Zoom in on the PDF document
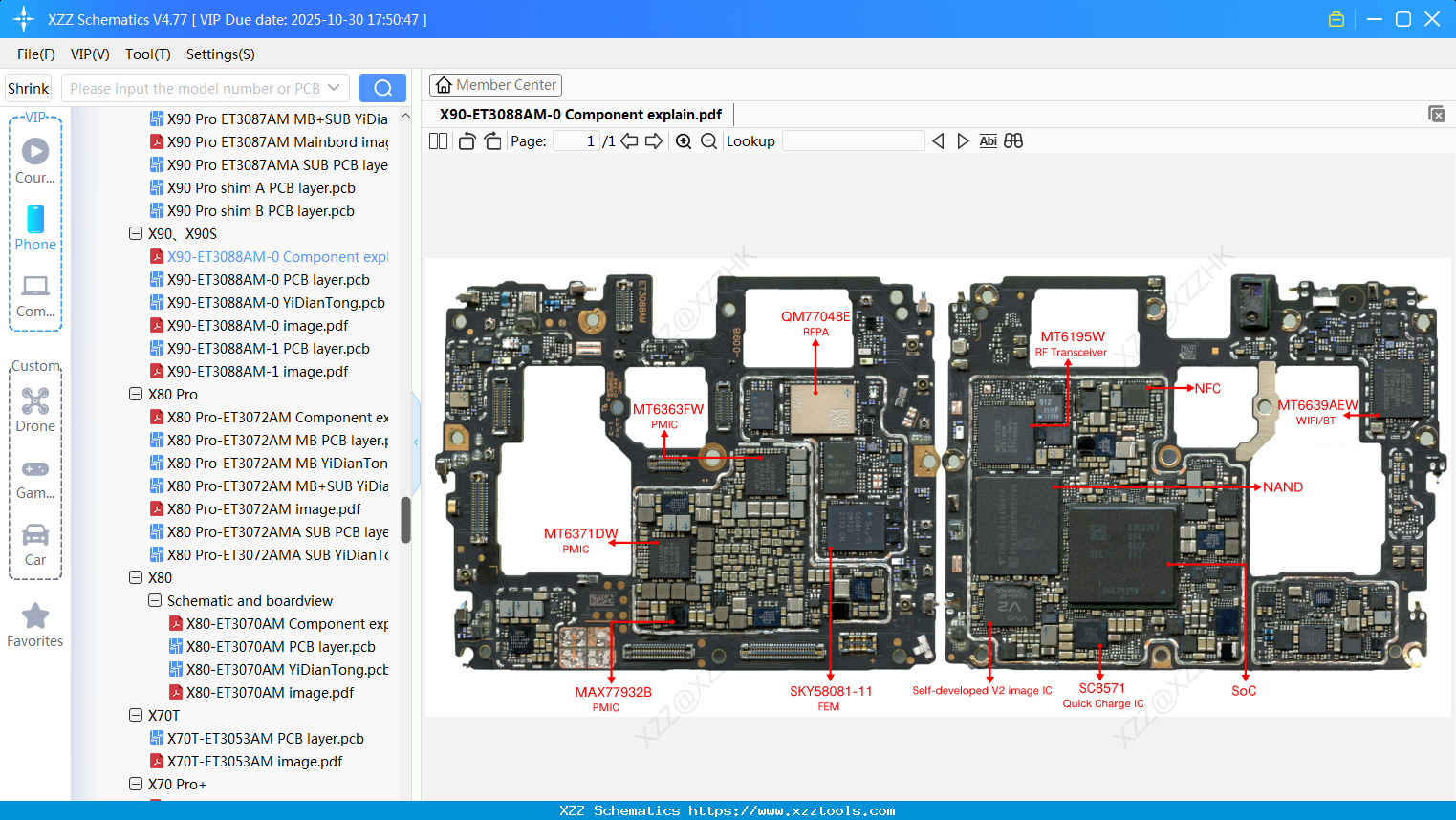Screen dimensions: 1456x820 coord(683,140)
